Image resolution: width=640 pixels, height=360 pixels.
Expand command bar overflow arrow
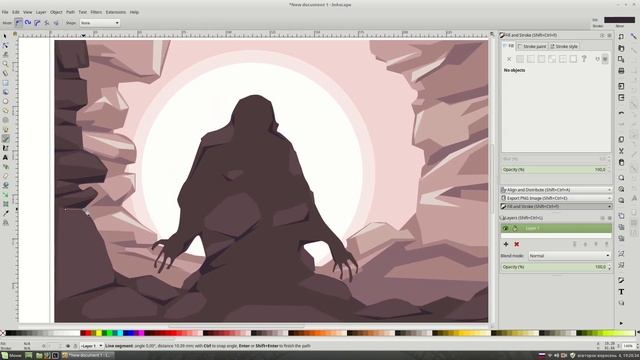point(621,323)
